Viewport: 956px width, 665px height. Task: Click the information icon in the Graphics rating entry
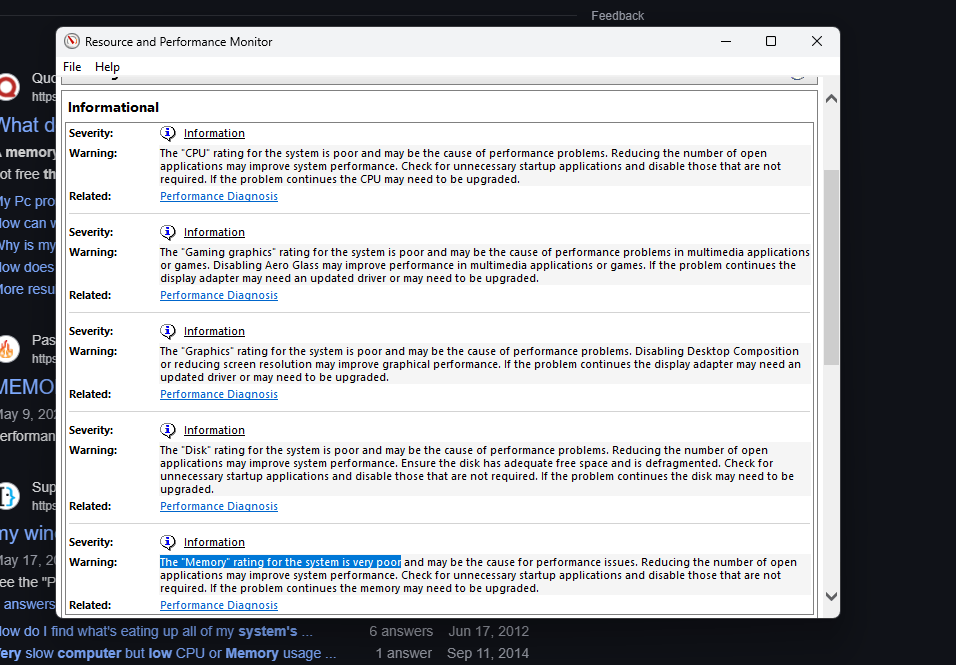[168, 331]
